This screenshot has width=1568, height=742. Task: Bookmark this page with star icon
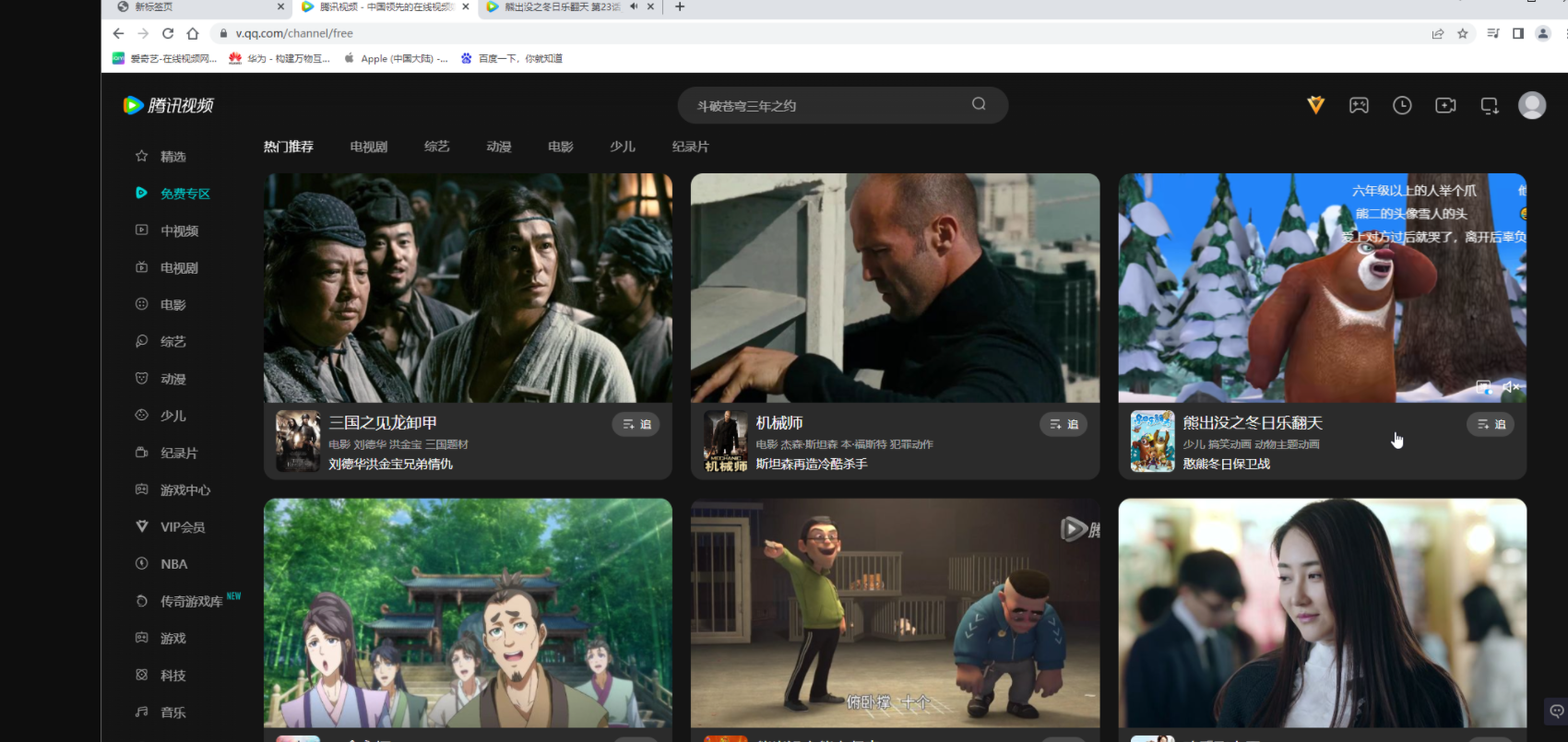tap(1463, 33)
